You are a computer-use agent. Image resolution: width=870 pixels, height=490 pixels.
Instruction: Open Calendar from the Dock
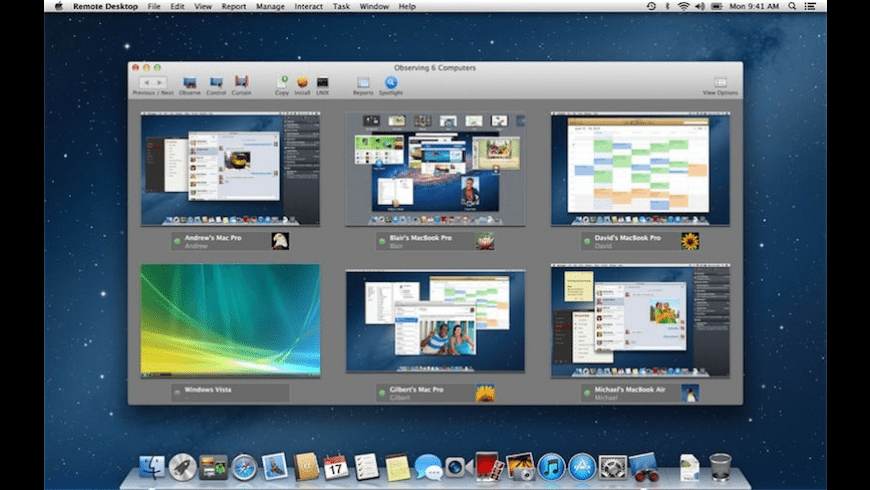336,467
